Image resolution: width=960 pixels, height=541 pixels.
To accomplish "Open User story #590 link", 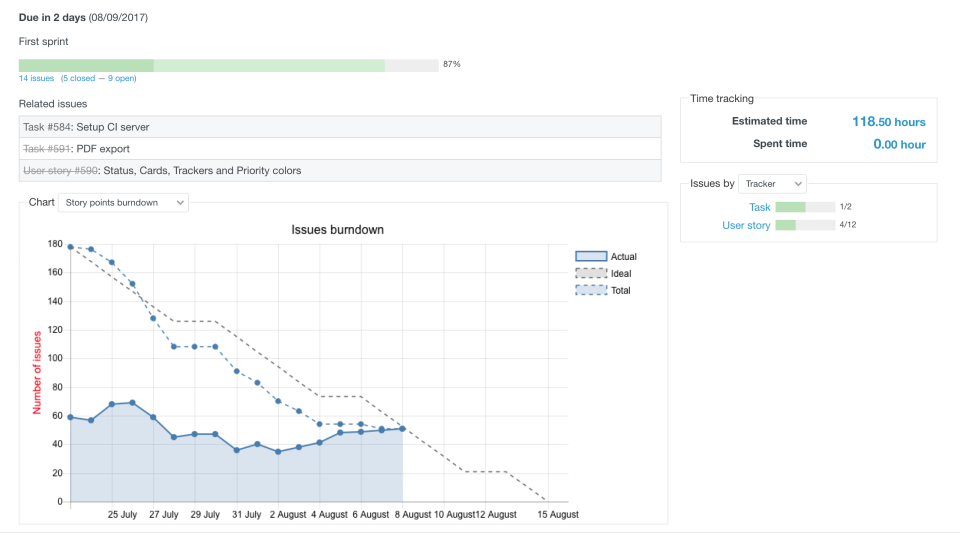I will 60,170.
